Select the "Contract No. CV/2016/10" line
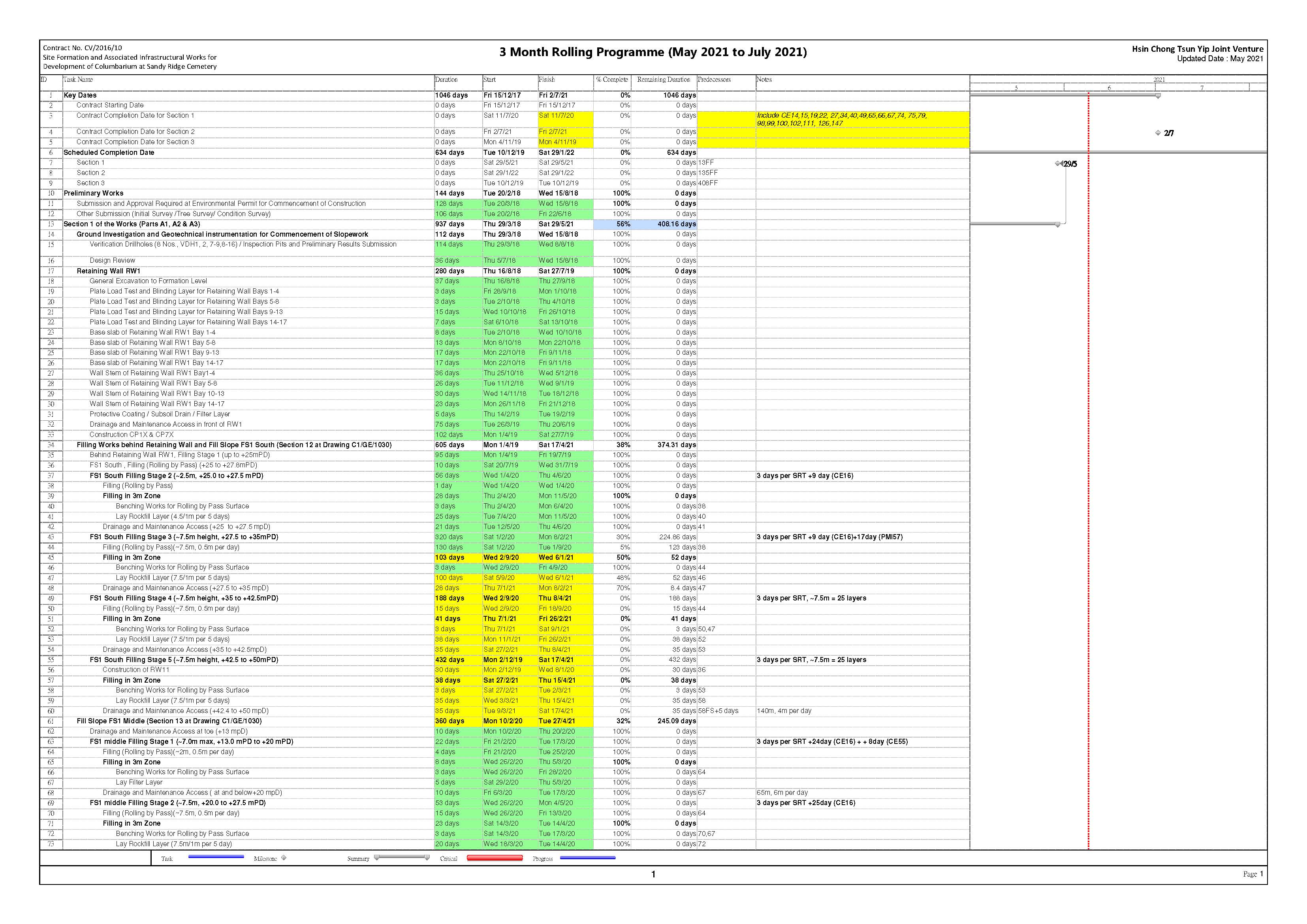 click(83, 48)
